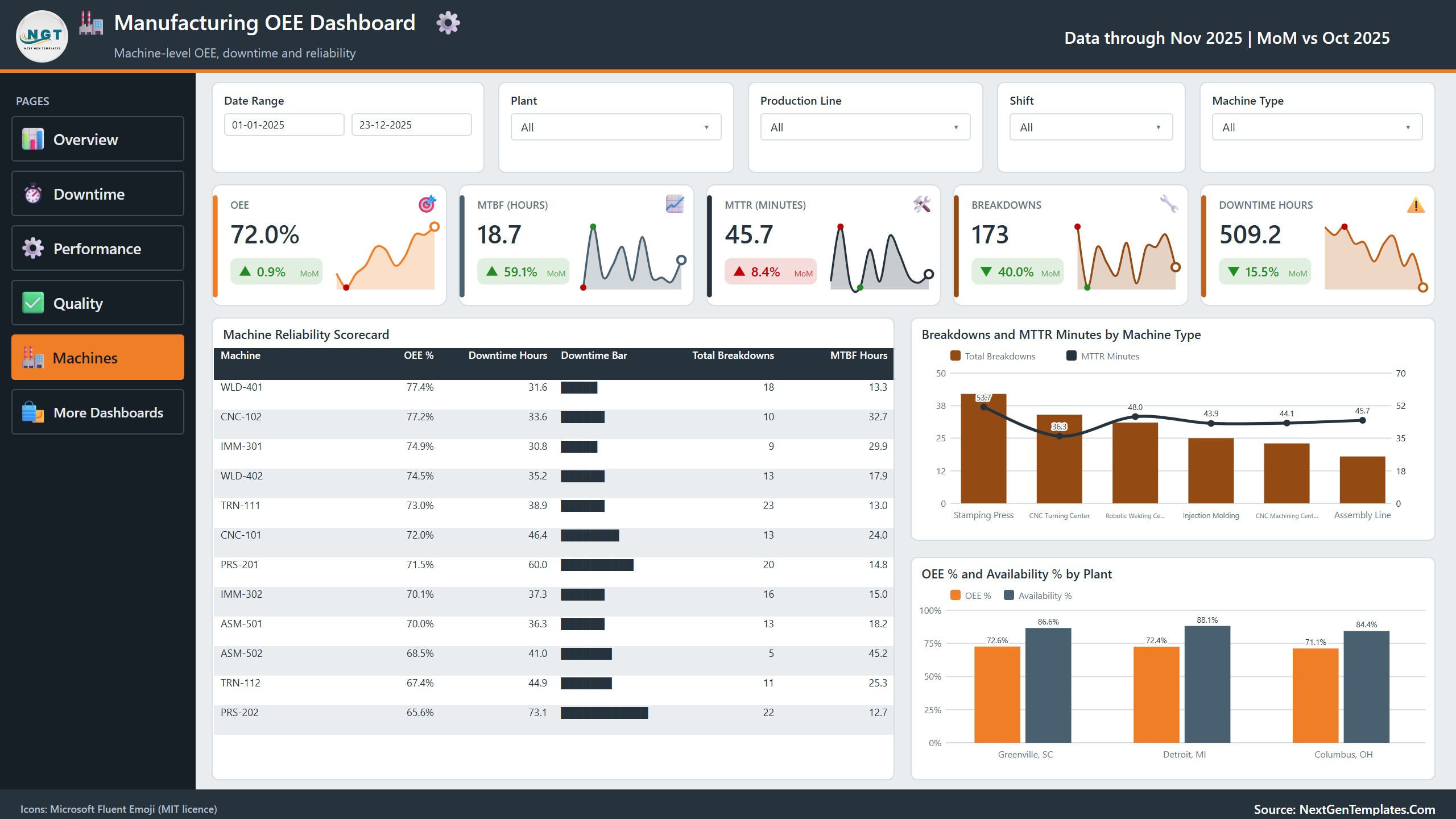
Task: Click the green checkmark icon on Quality
Action: click(x=33, y=303)
